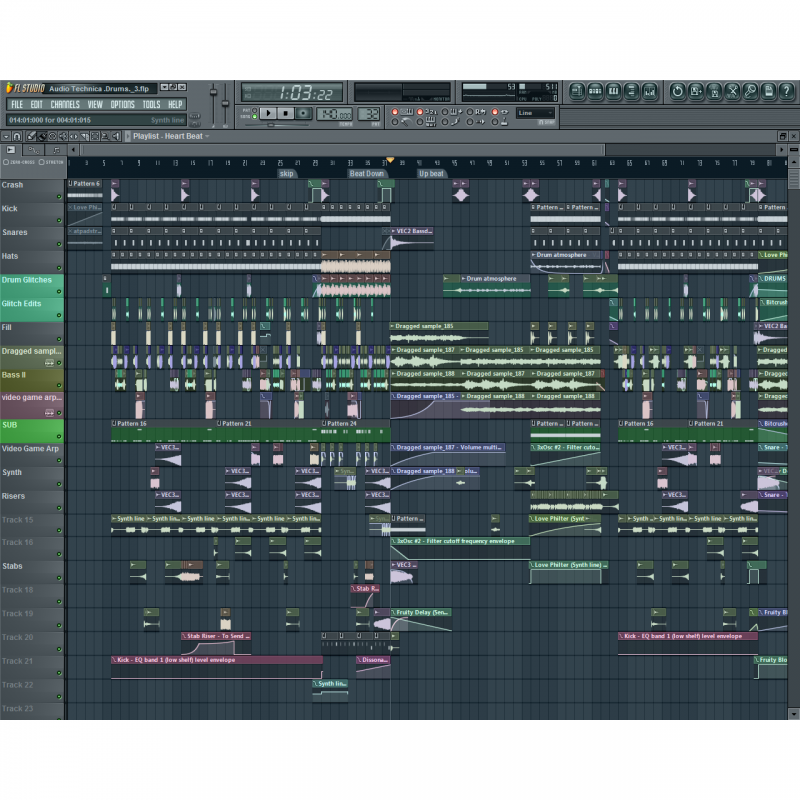Open the piano roll view icon
The image size is (800, 800).
613,91
